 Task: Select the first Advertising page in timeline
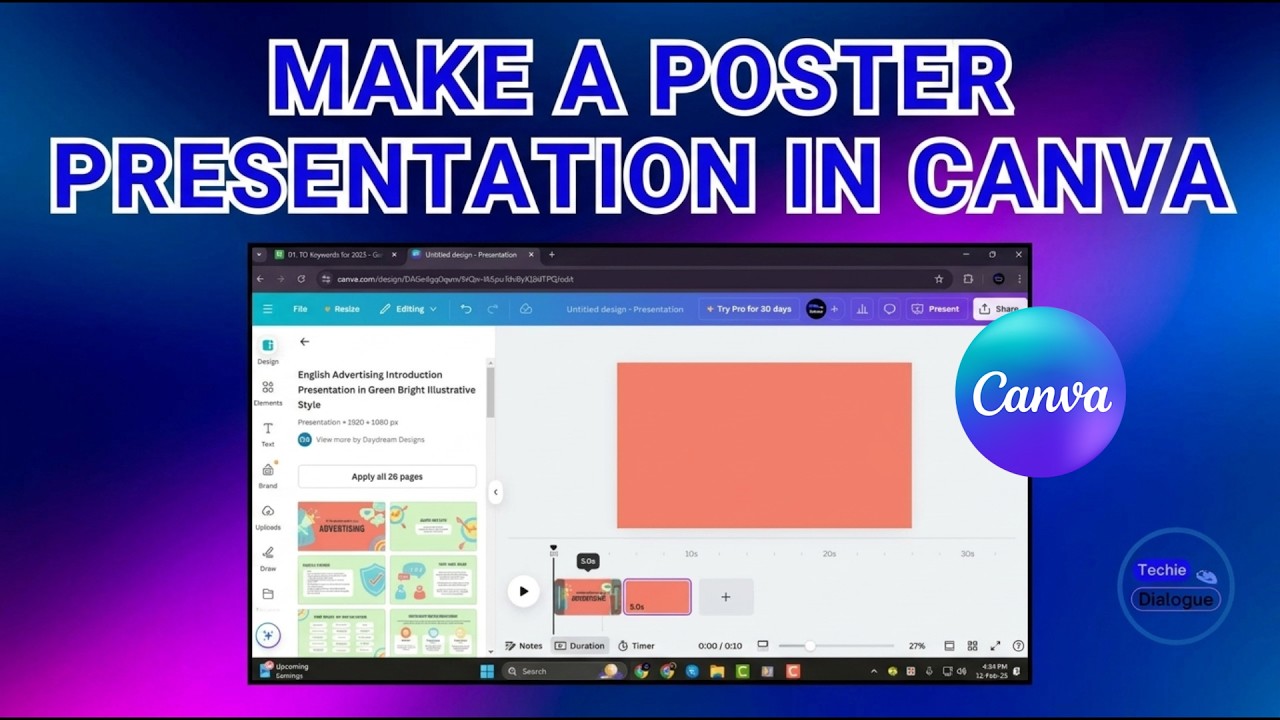coord(588,597)
